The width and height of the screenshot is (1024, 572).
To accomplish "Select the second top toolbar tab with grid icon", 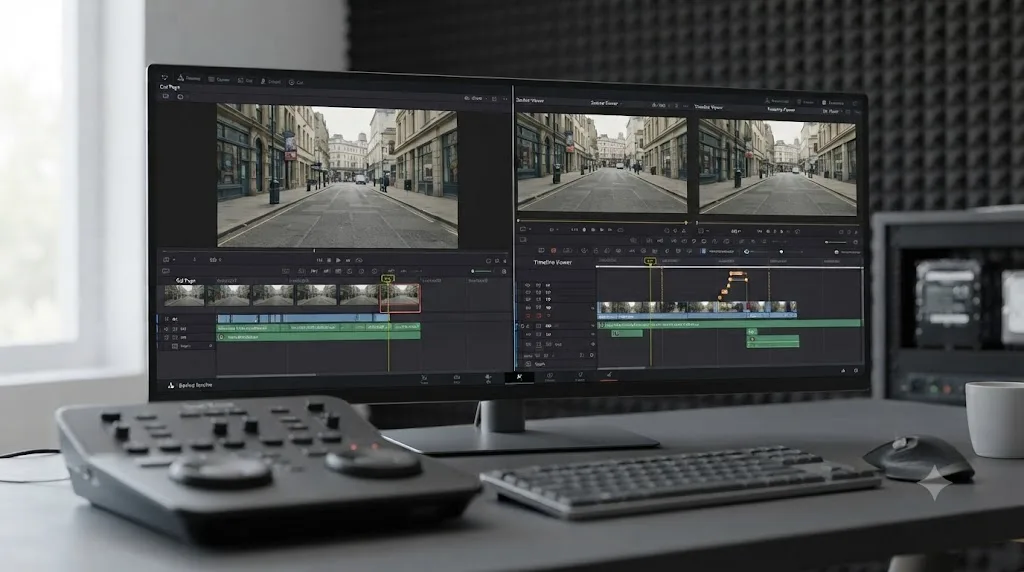I will (x=219, y=79).
